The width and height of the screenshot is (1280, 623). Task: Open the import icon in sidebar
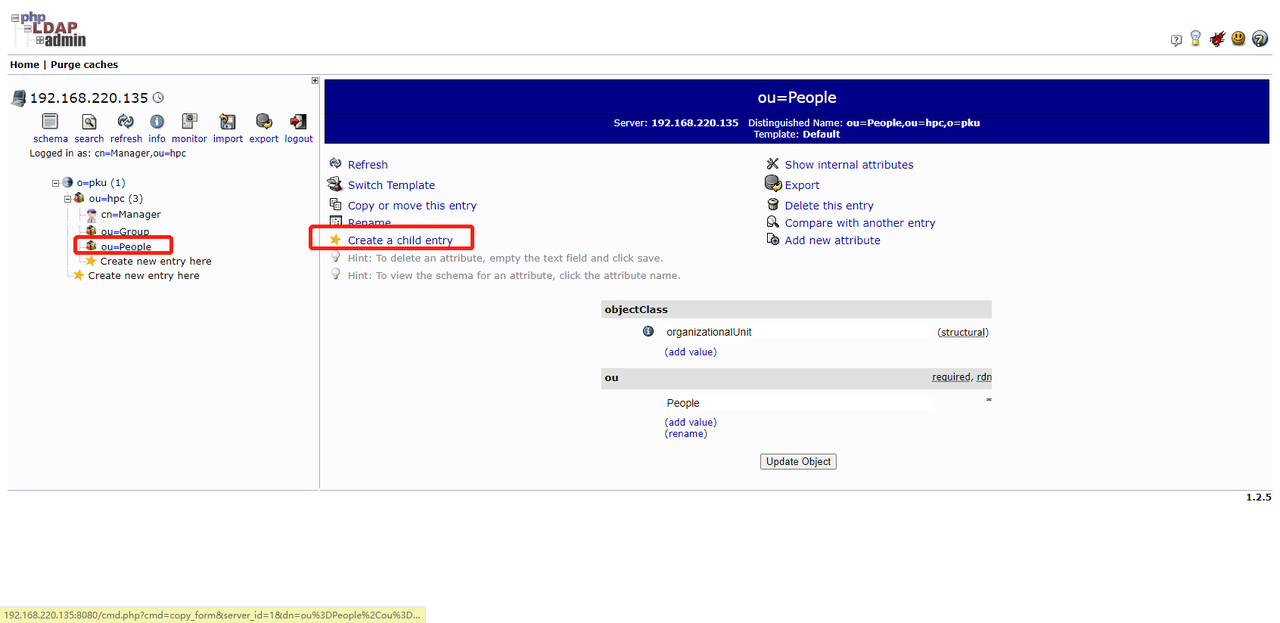pyautogui.click(x=228, y=122)
